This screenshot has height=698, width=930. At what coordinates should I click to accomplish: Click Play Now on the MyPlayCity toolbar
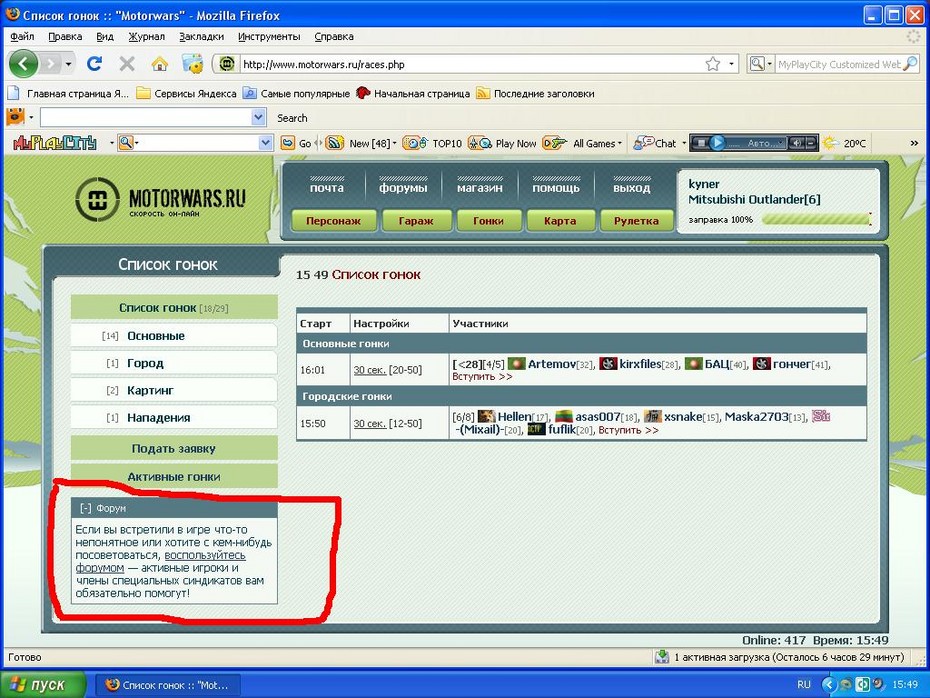click(502, 143)
